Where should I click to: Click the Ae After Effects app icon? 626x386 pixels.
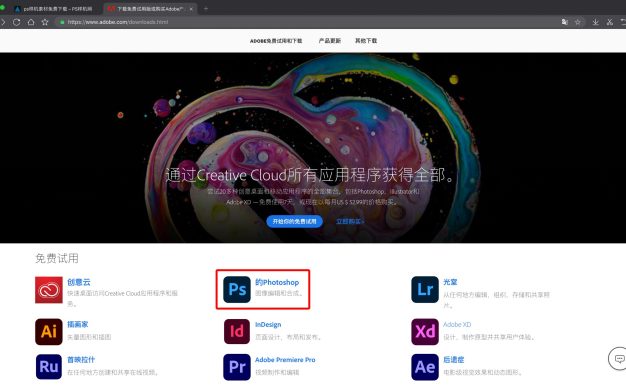point(425,367)
